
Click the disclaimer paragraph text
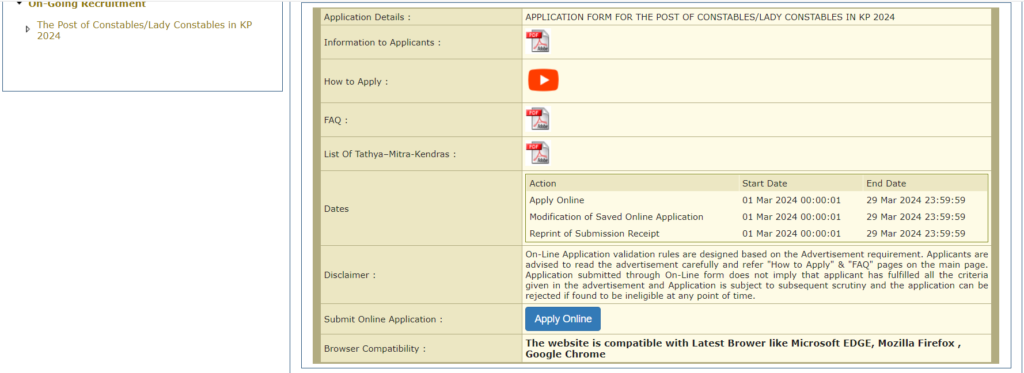coord(757,275)
